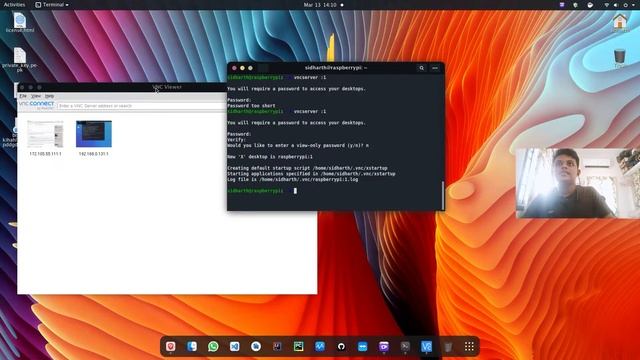
Task: Open the Home folder desktop icon
Action: tap(620, 22)
